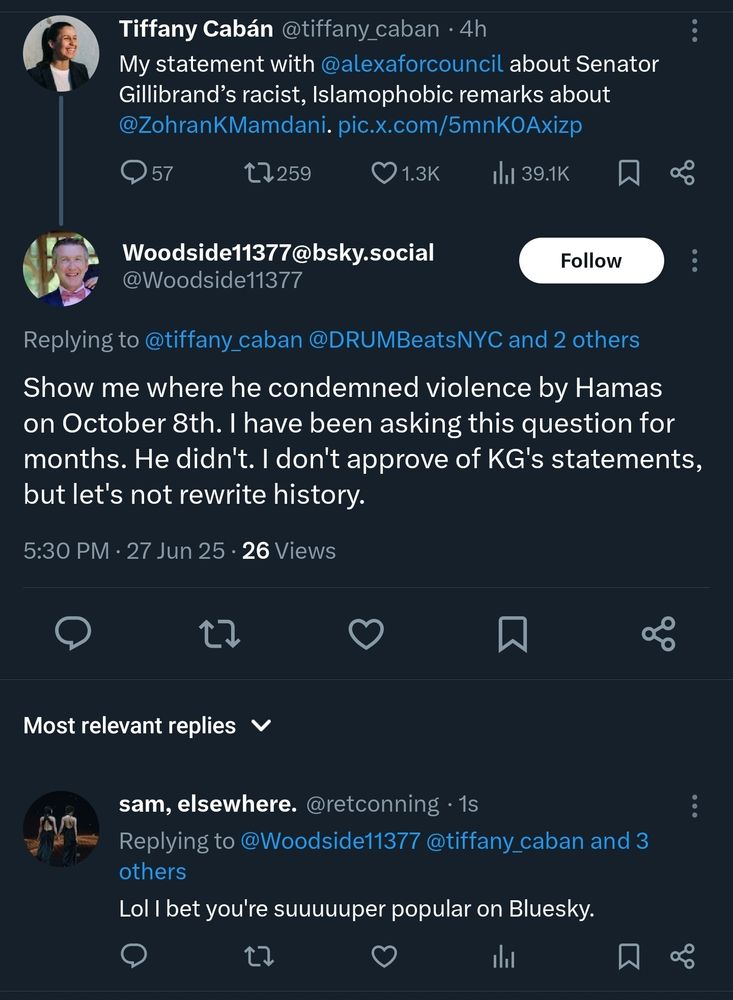This screenshot has width=733, height=1000.
Task: Follow the Woodside11377 account
Action: click(x=591, y=260)
